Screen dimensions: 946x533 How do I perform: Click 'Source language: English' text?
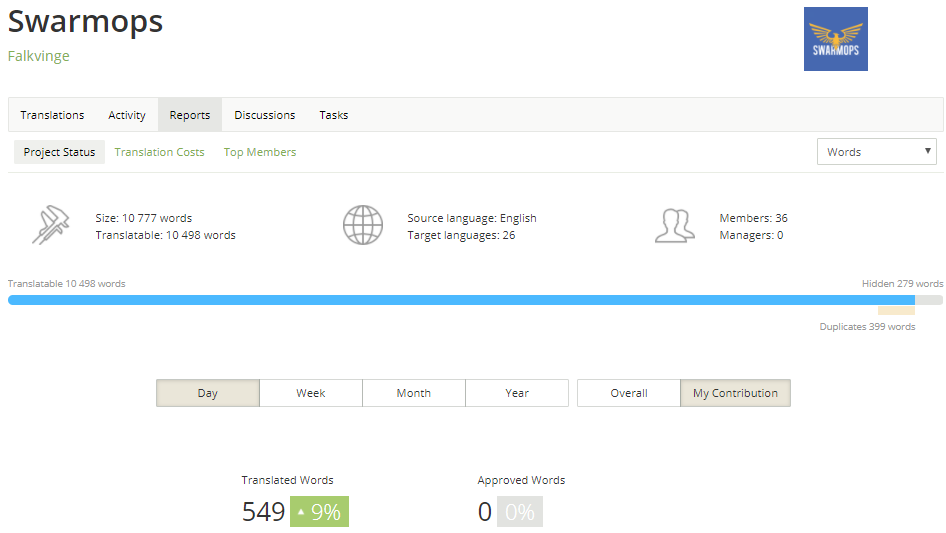[472, 218]
